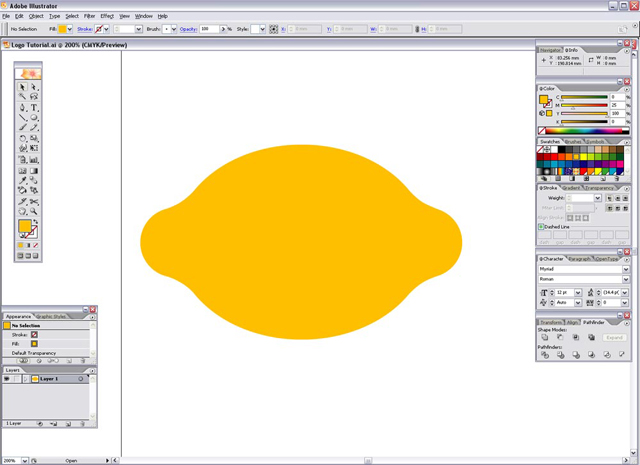
Task: Select the Rotate tool
Action: tap(22, 138)
